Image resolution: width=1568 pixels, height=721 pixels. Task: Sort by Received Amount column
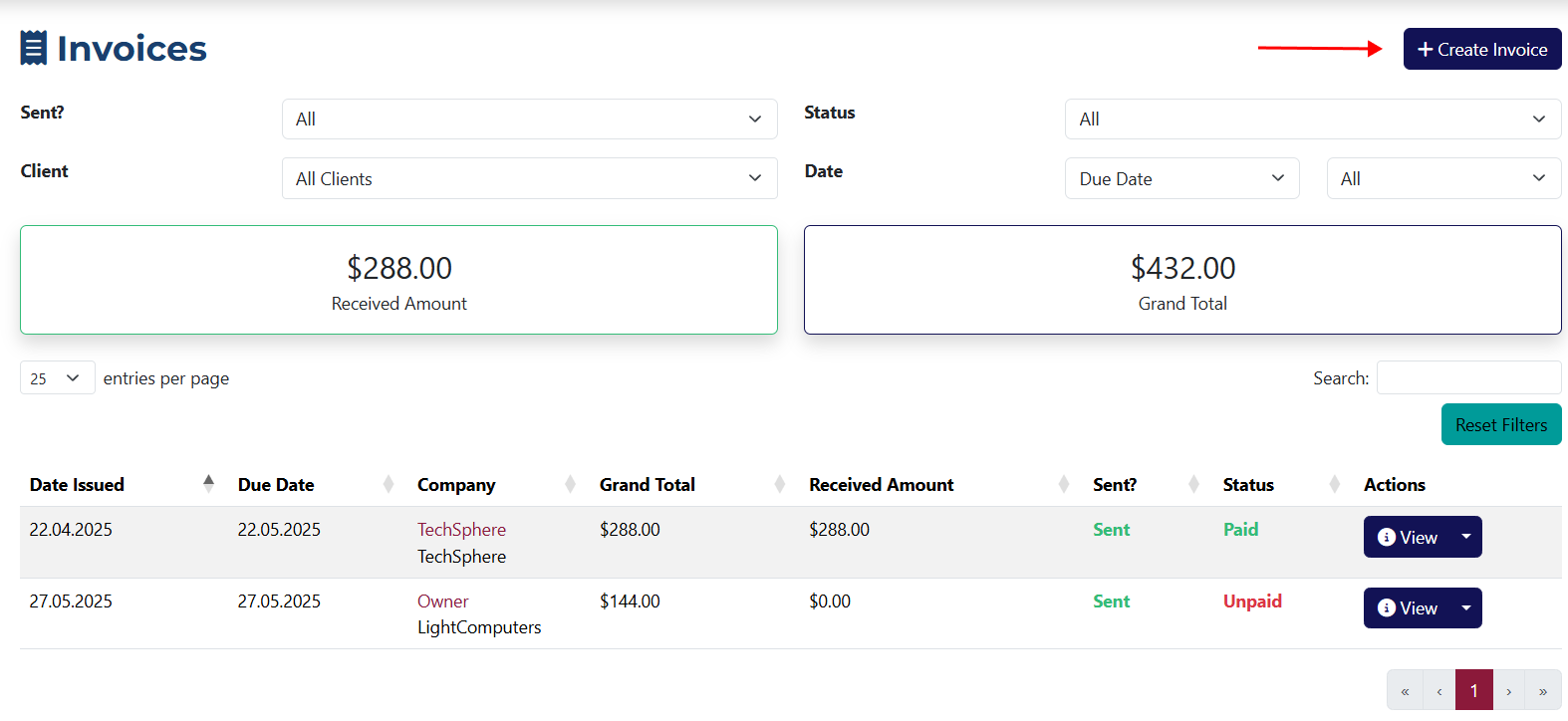tap(940, 484)
